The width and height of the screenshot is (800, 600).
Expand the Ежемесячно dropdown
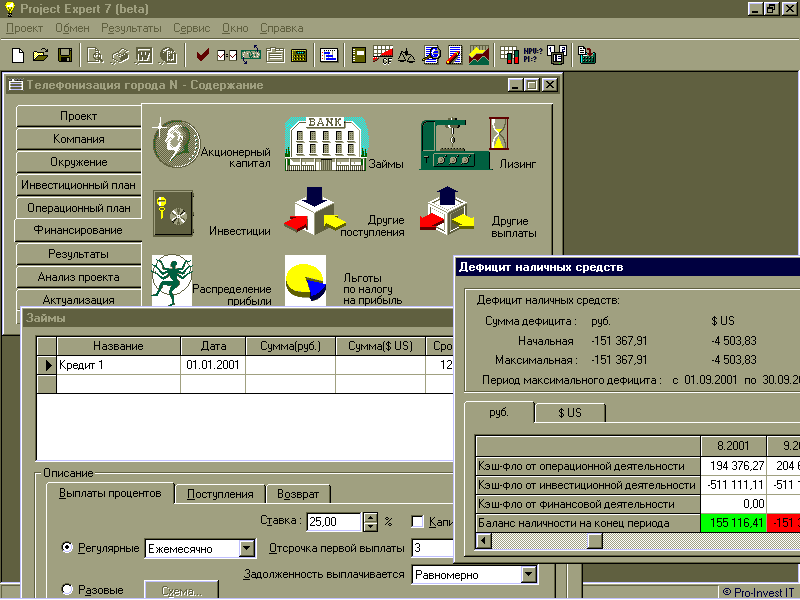[247, 548]
